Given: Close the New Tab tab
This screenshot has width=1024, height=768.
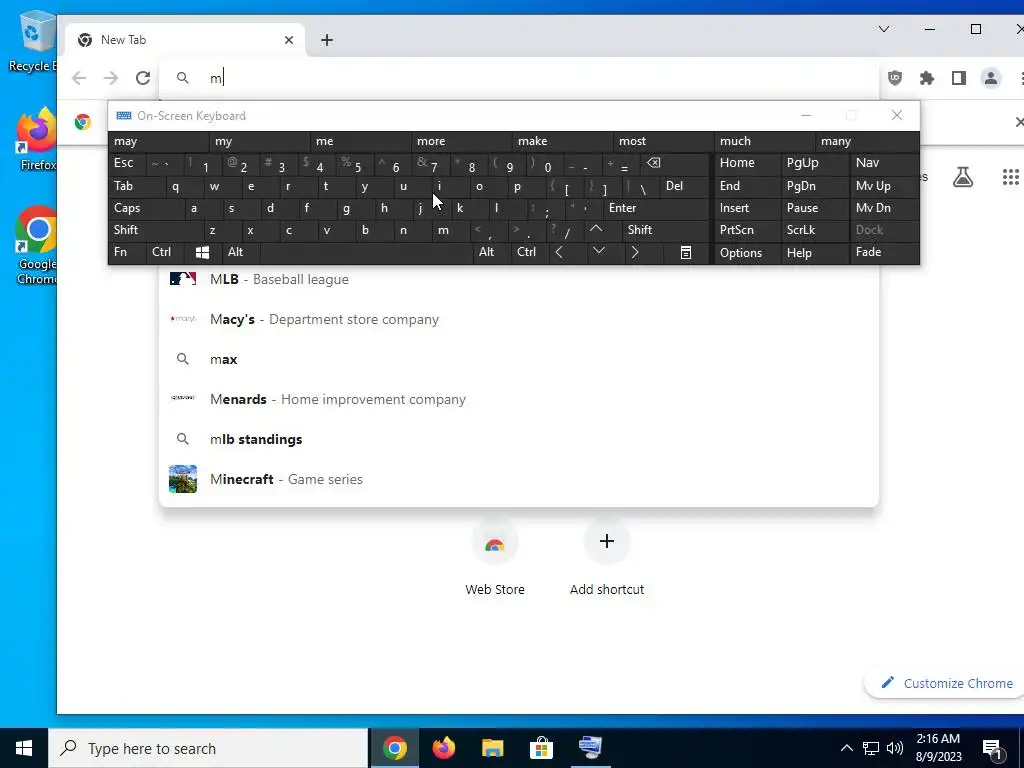Looking at the screenshot, I should [x=289, y=40].
